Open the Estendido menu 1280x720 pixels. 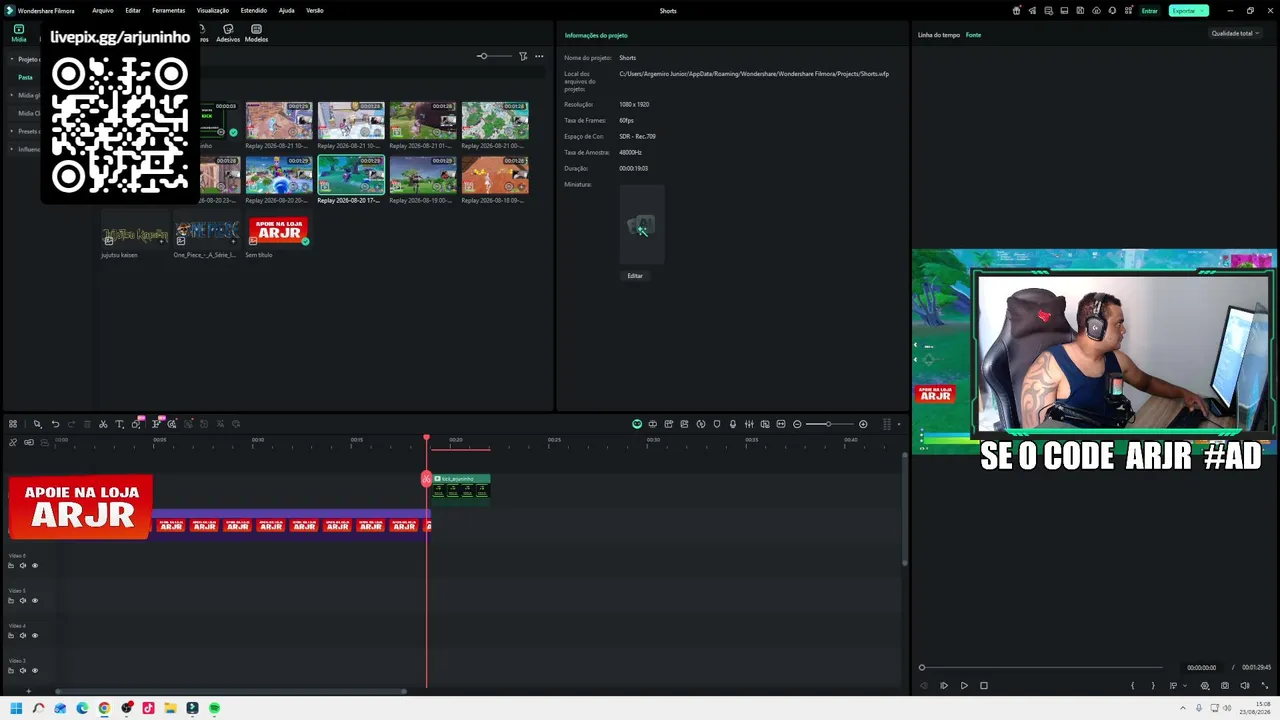[x=254, y=10]
